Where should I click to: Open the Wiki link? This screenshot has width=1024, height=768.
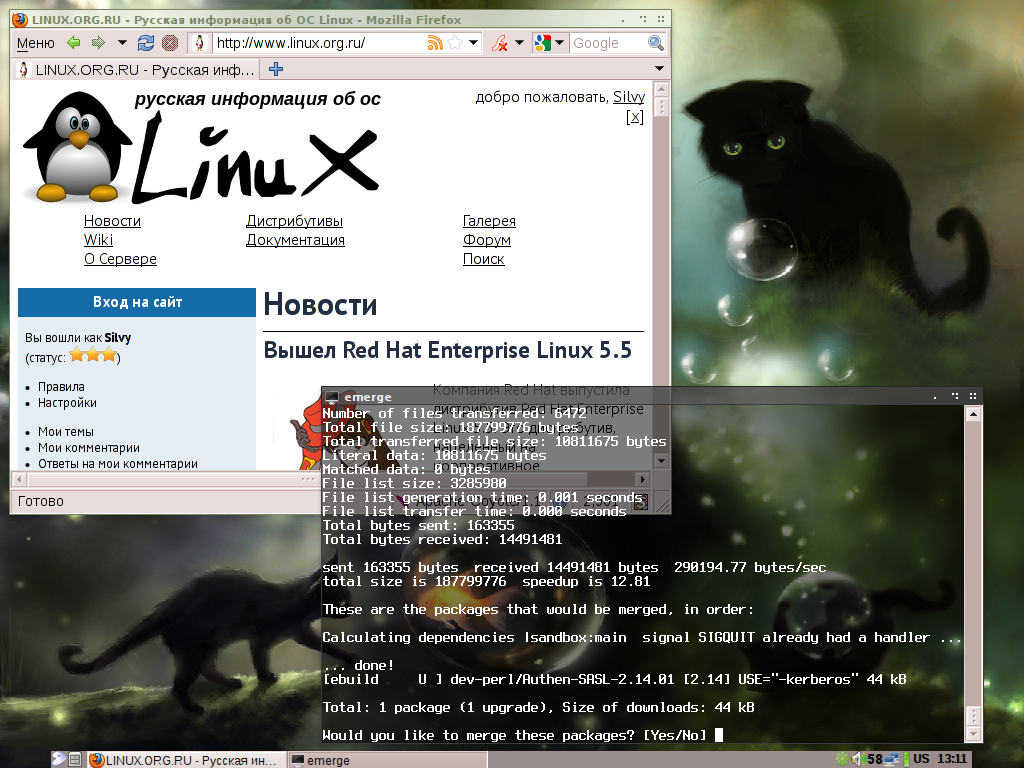[98, 240]
